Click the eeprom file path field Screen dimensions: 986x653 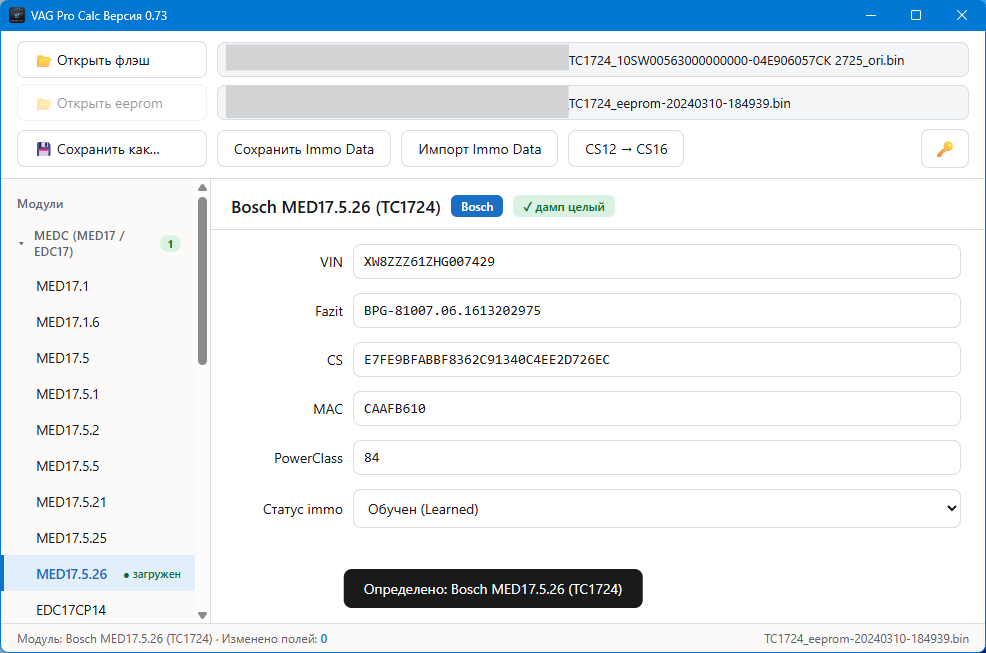tap(592, 103)
